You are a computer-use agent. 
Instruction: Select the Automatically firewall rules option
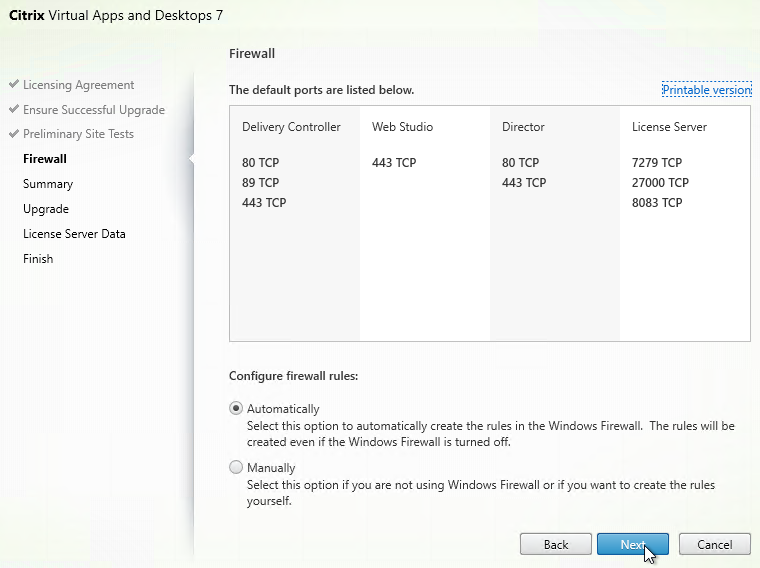tap(236, 408)
